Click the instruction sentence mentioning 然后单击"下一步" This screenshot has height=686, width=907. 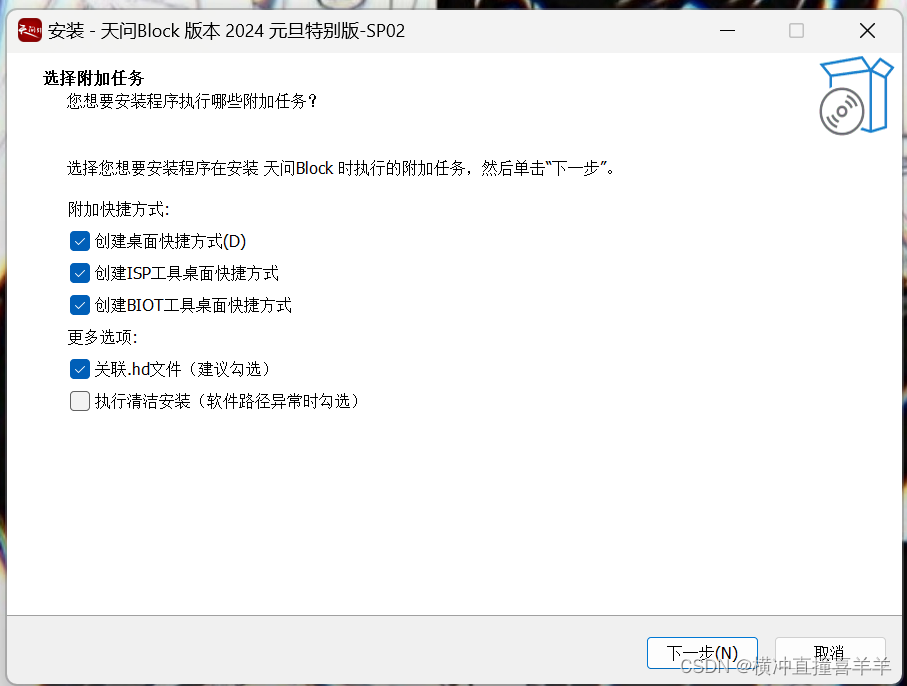click(341, 168)
